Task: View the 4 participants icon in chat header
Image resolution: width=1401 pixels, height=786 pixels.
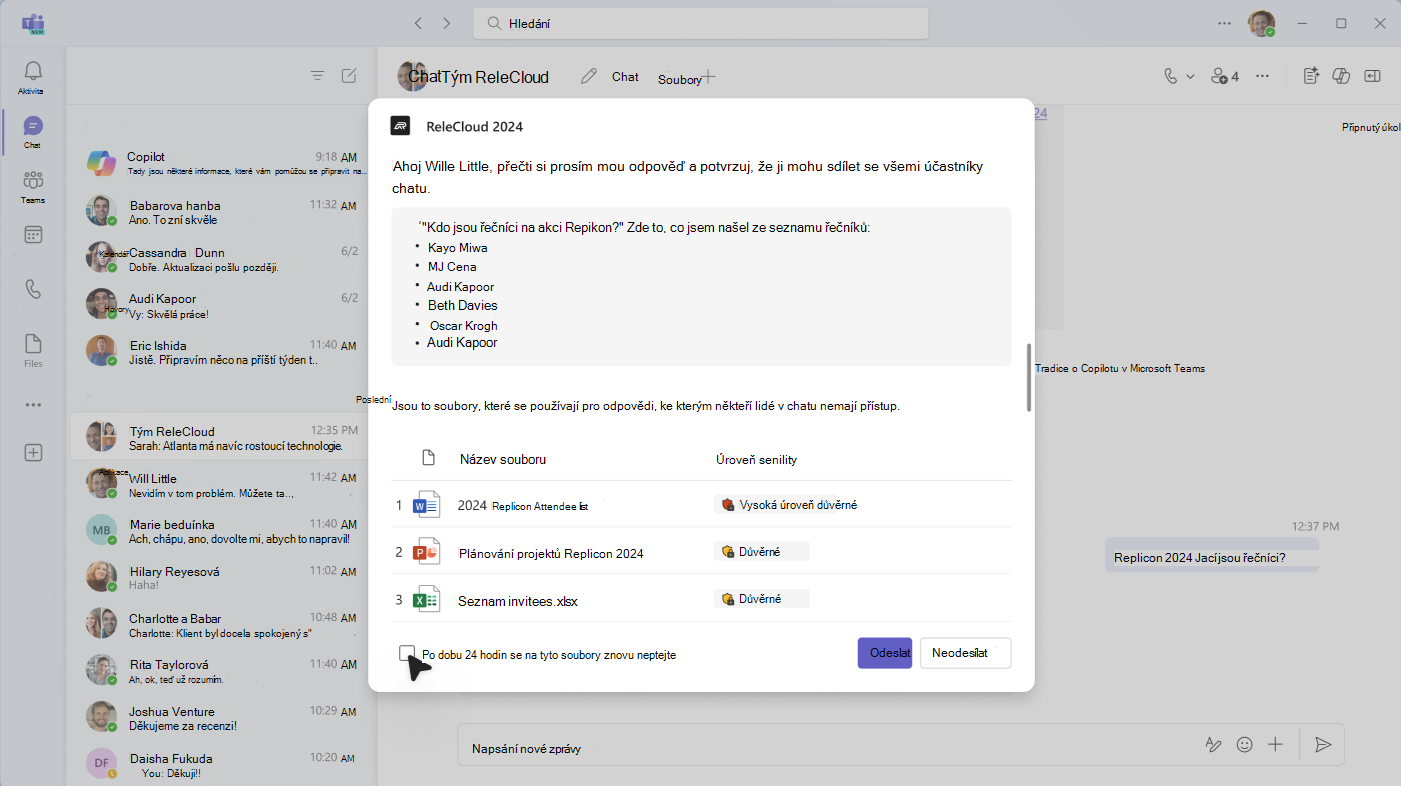Action: tap(1225, 76)
